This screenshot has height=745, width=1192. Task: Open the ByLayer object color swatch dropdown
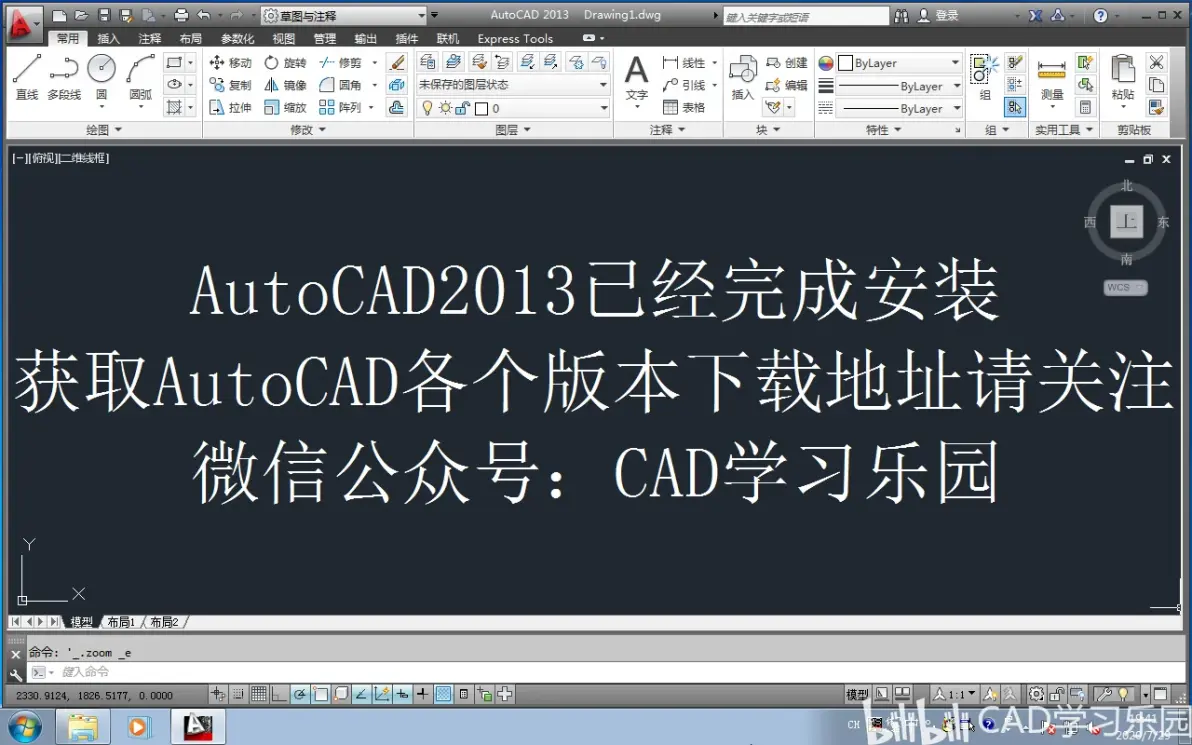click(x=899, y=63)
